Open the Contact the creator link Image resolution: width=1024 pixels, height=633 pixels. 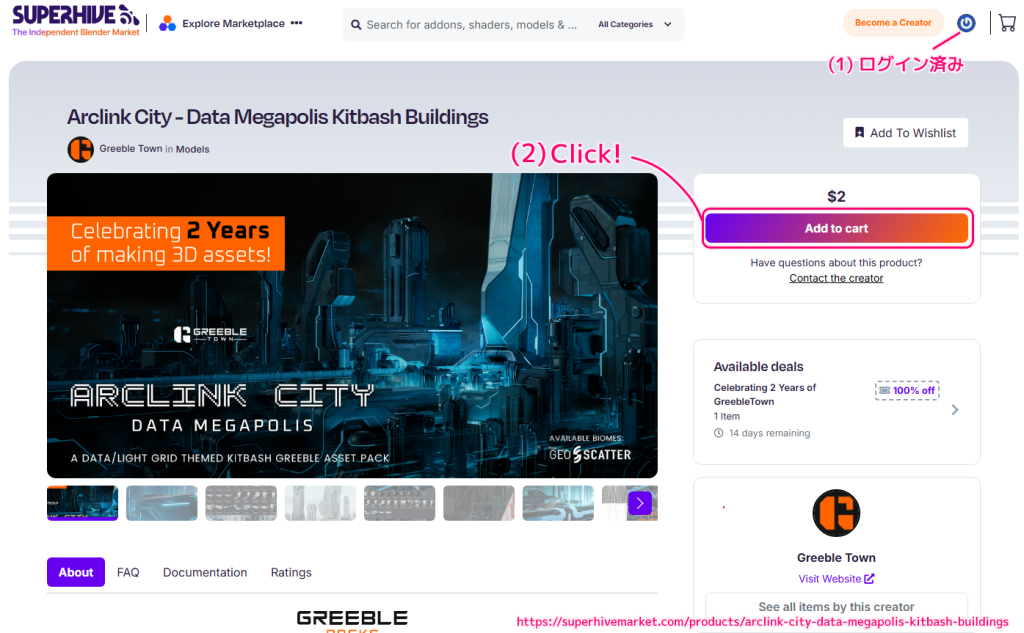tap(836, 278)
